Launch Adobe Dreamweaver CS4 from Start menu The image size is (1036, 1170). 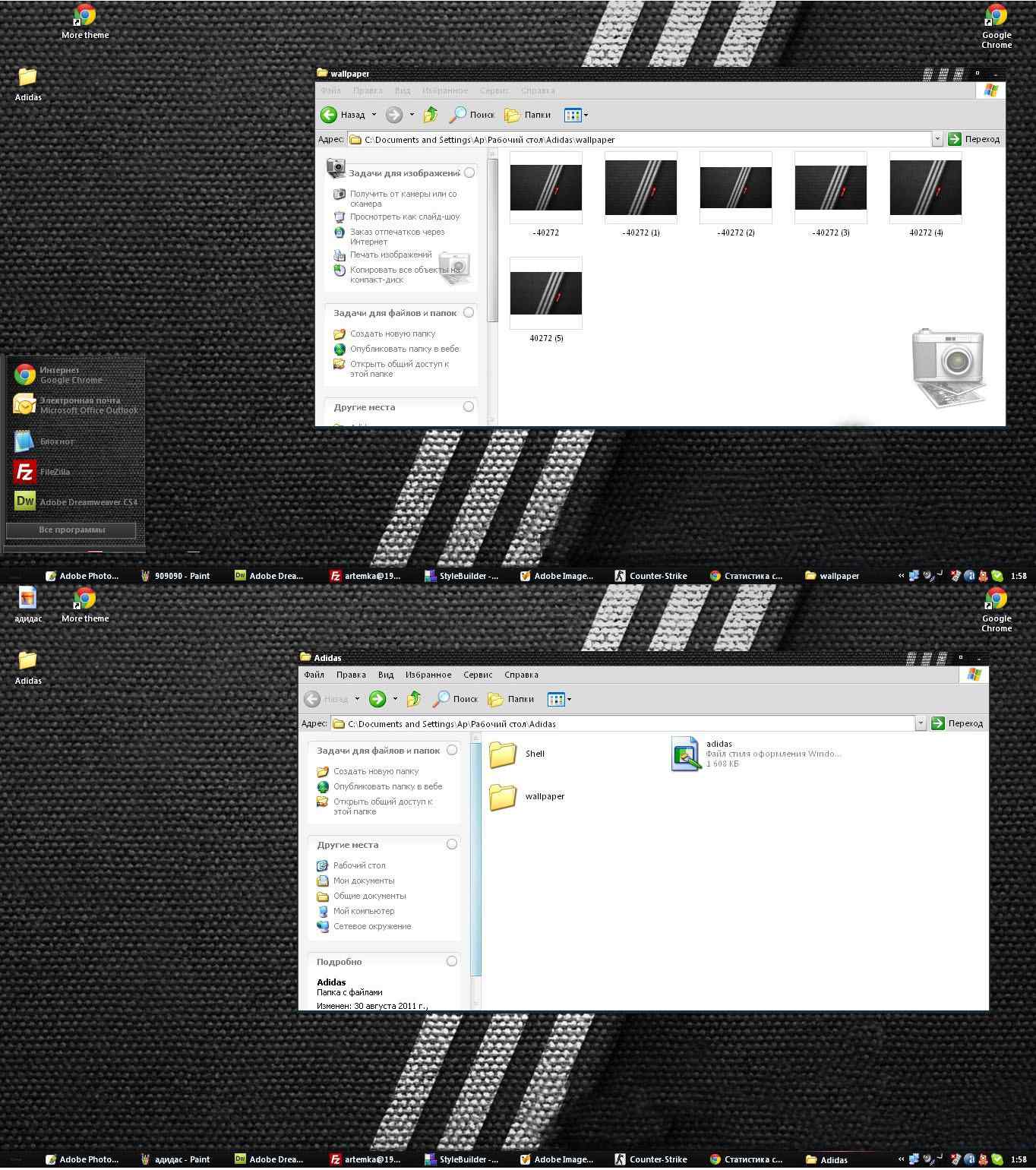click(x=74, y=501)
